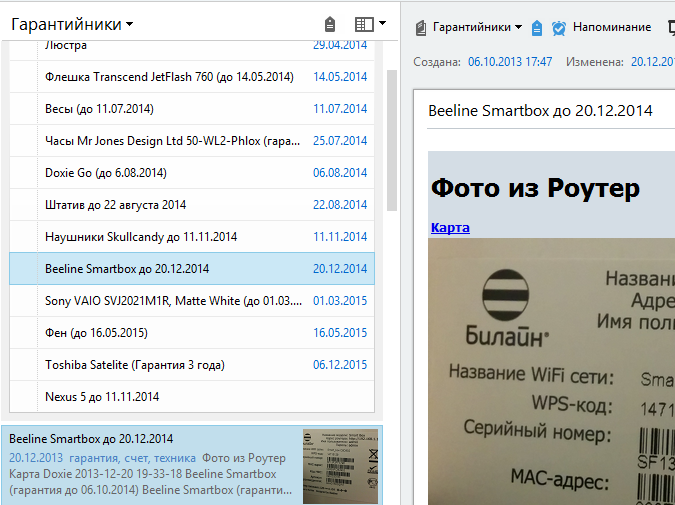This screenshot has height=505, width=675.
Task: Select Штатив до 22 августа 2014 note
Action: (x=192, y=204)
